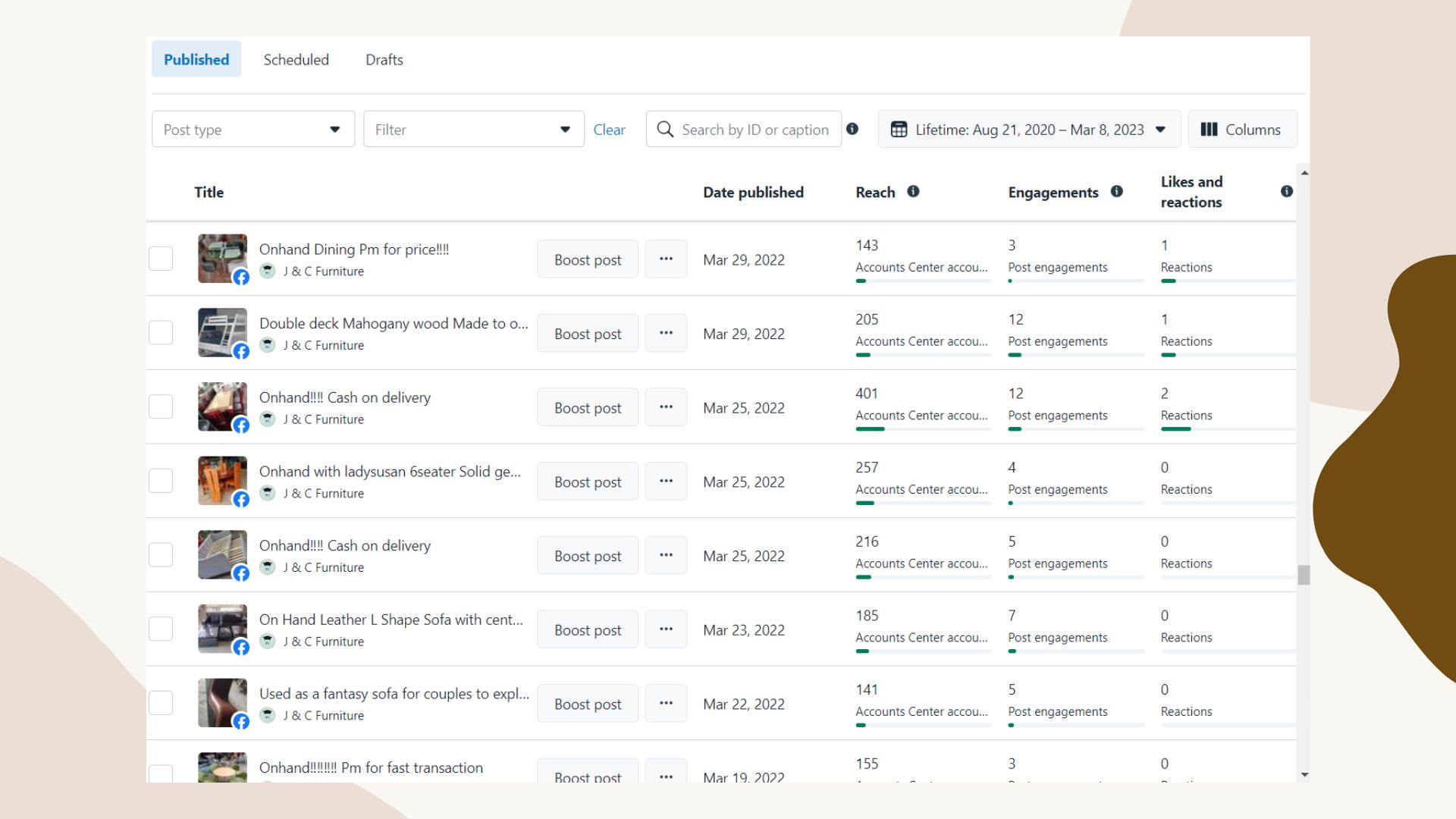
Task: Click the Clear filters link
Action: point(609,130)
